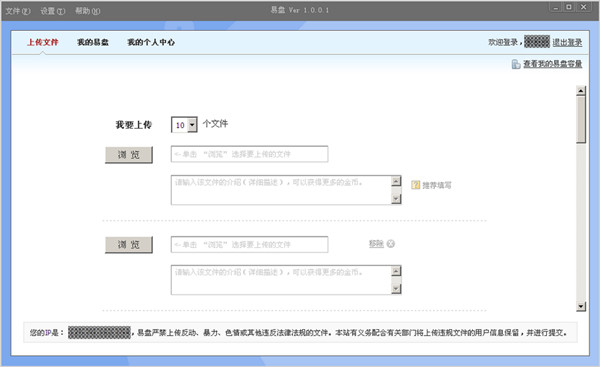Image resolution: width=600 pixels, height=367 pixels.
Task: Click the first file description text area
Action: click(281, 190)
